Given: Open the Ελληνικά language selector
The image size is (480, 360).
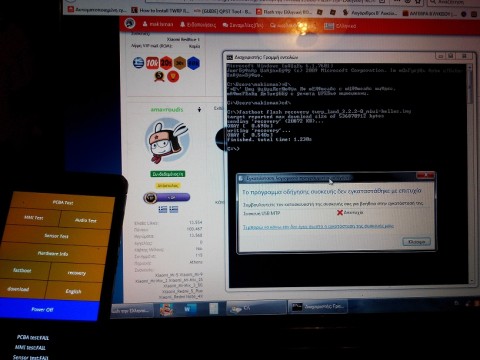Looking at the screenshot, I should tap(340, 26).
